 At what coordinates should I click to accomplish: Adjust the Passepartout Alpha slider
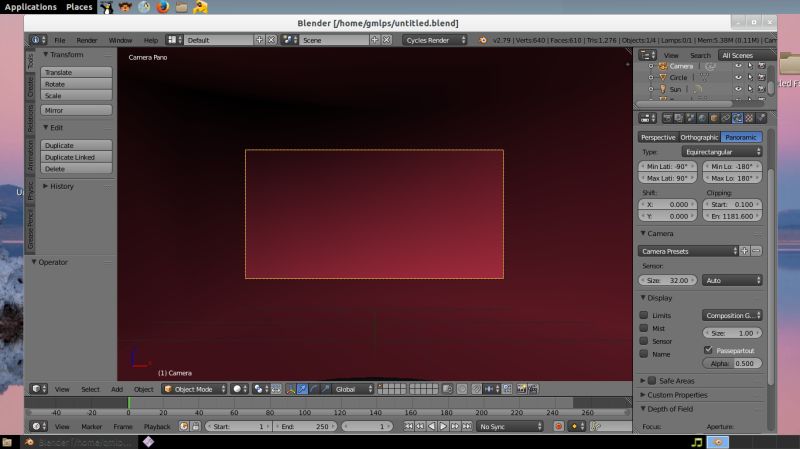[732, 363]
